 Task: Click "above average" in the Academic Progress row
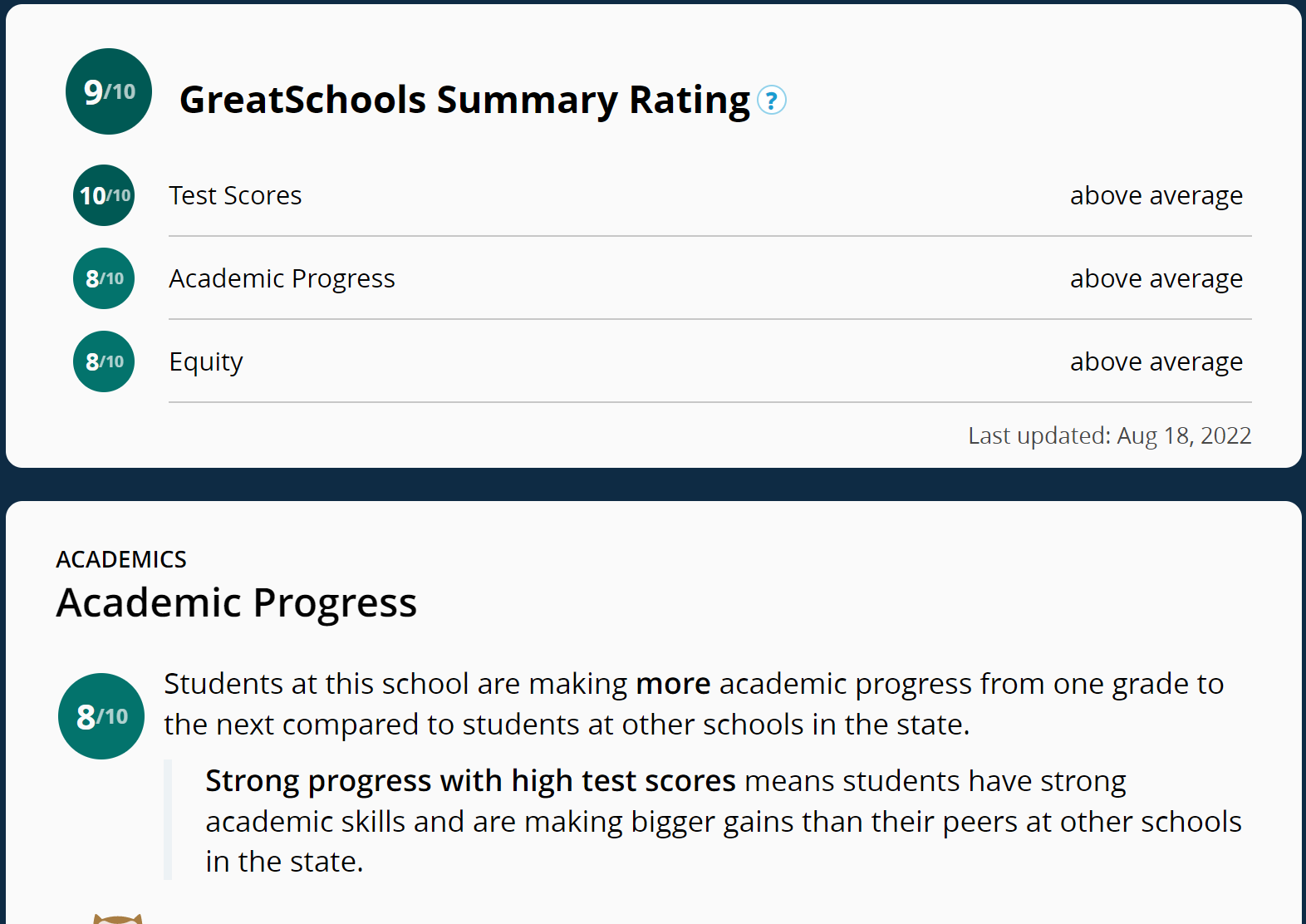1156,278
